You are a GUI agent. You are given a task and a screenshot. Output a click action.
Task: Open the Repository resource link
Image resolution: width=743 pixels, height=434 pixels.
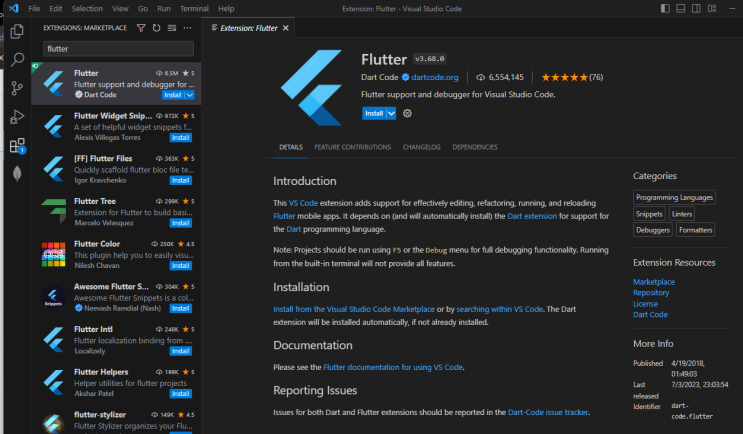tap(651, 292)
